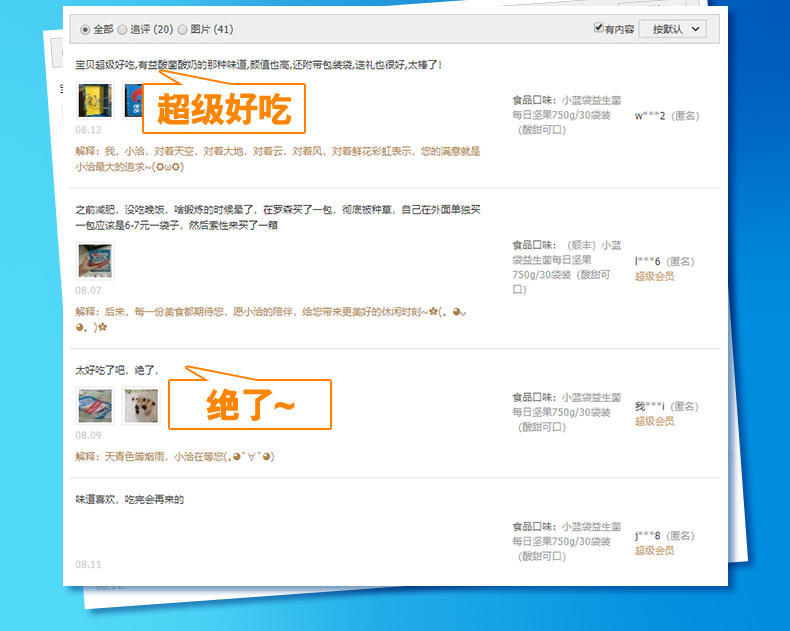
Task: Uncheck the 有内容 checkbox
Action: coord(599,28)
